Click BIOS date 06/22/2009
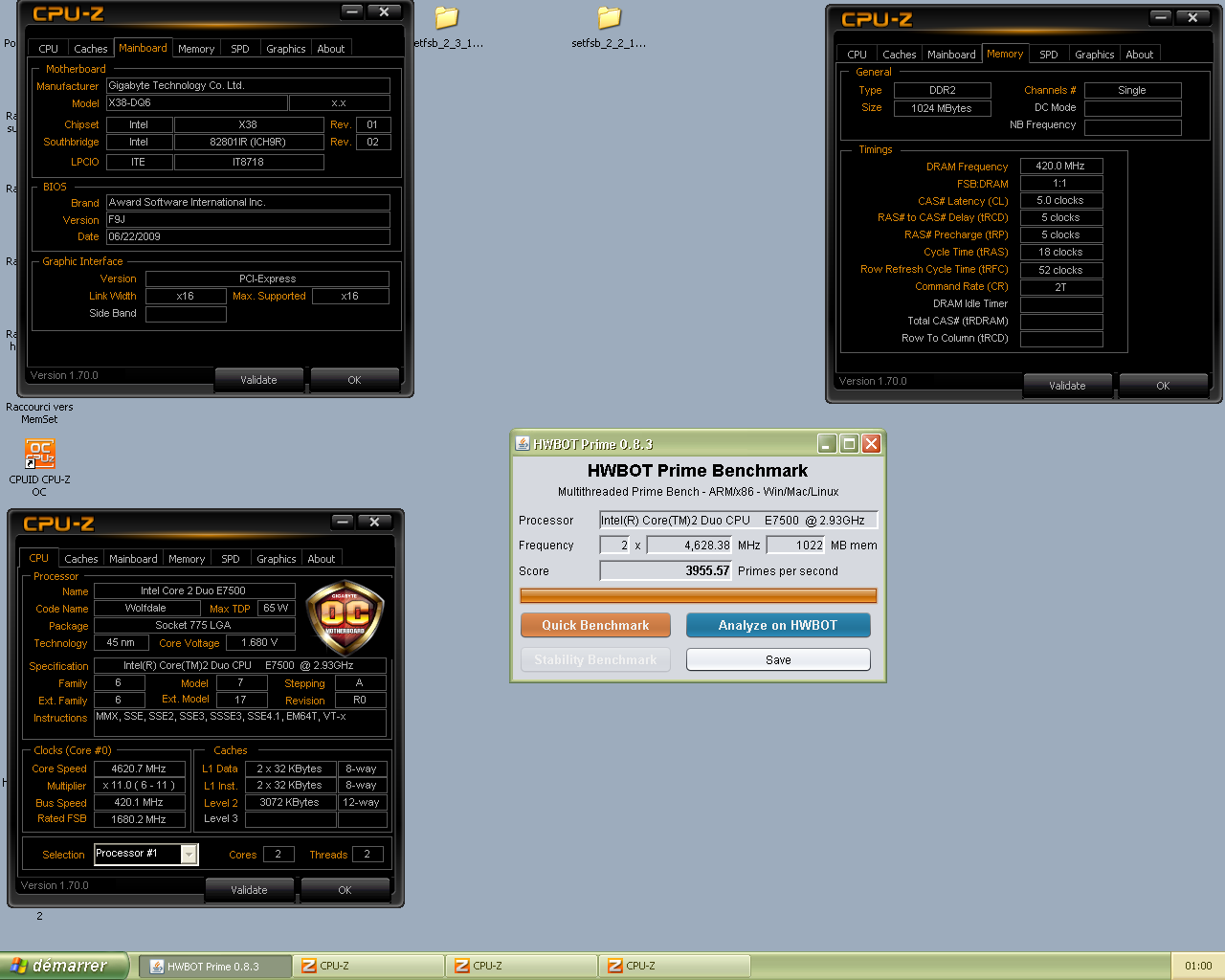1225x980 pixels. click(248, 236)
